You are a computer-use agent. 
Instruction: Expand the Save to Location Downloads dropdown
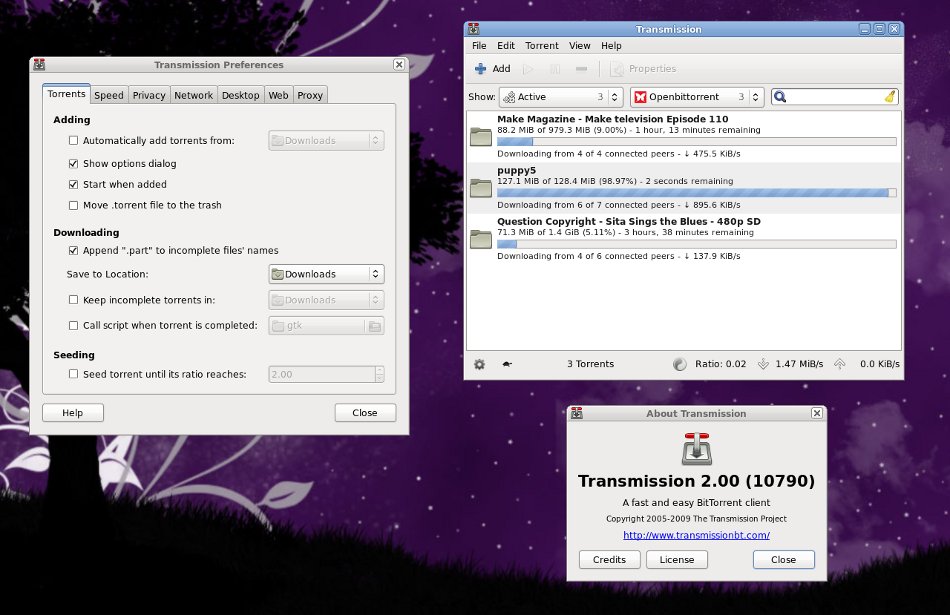(x=326, y=274)
